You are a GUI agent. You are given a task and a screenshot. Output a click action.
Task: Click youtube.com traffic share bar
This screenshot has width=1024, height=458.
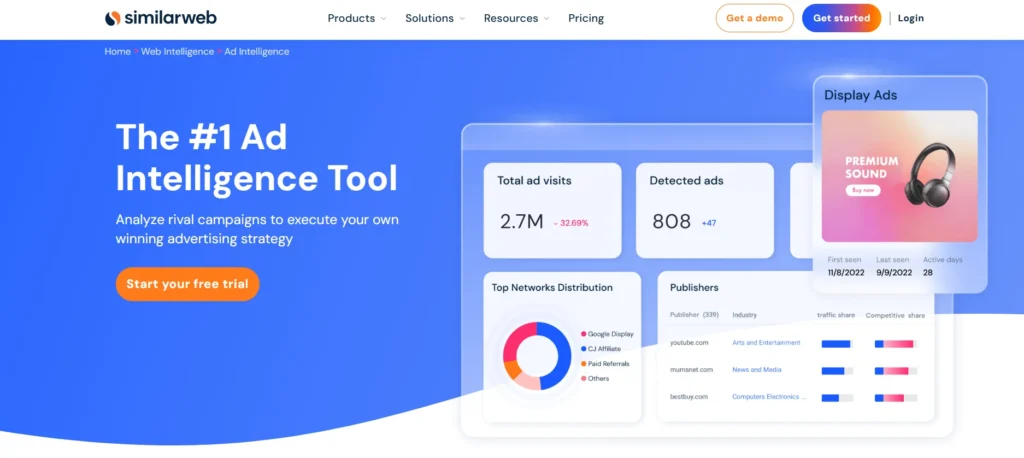point(837,344)
